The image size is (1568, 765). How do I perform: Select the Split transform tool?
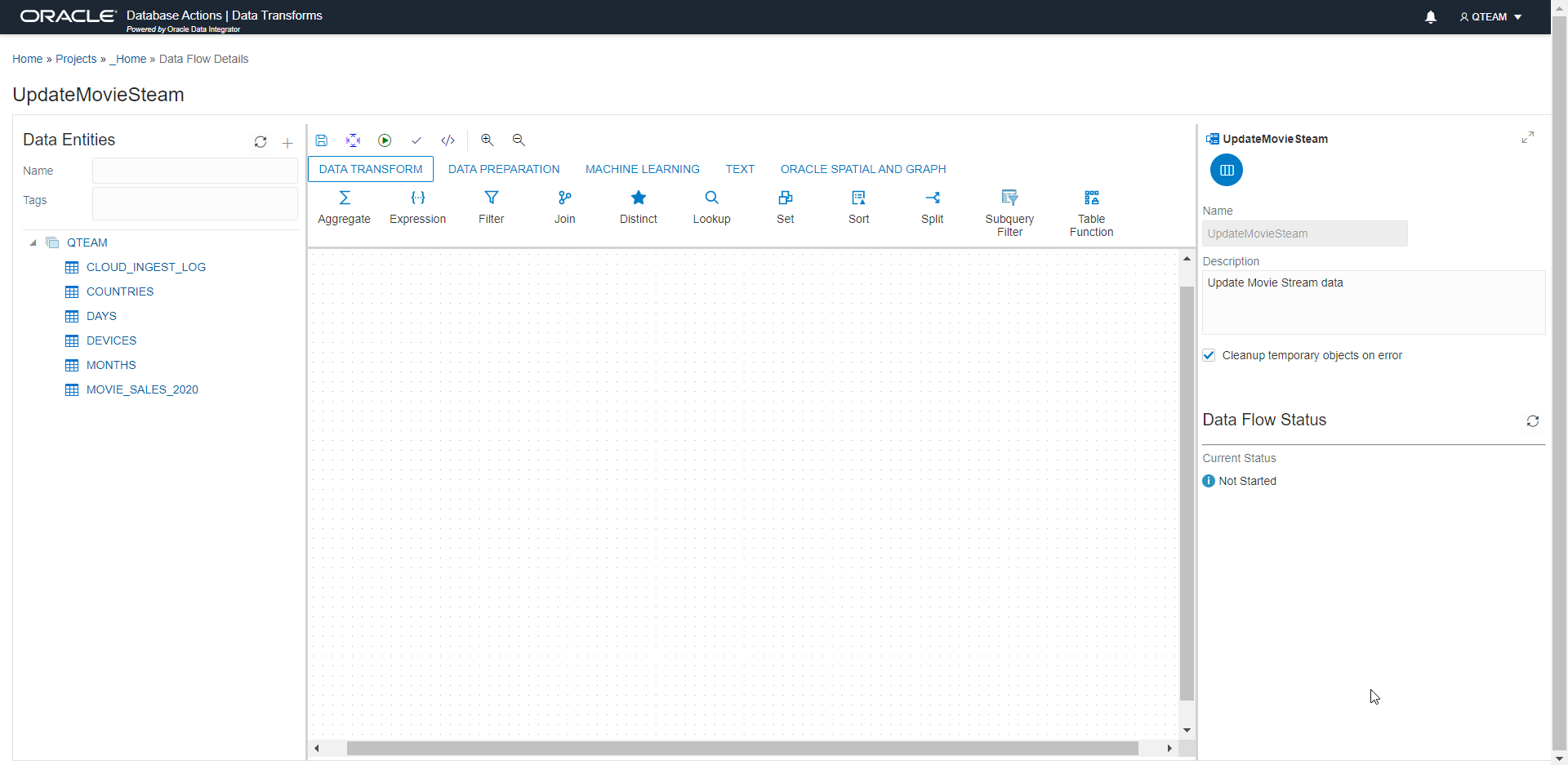[x=933, y=207]
